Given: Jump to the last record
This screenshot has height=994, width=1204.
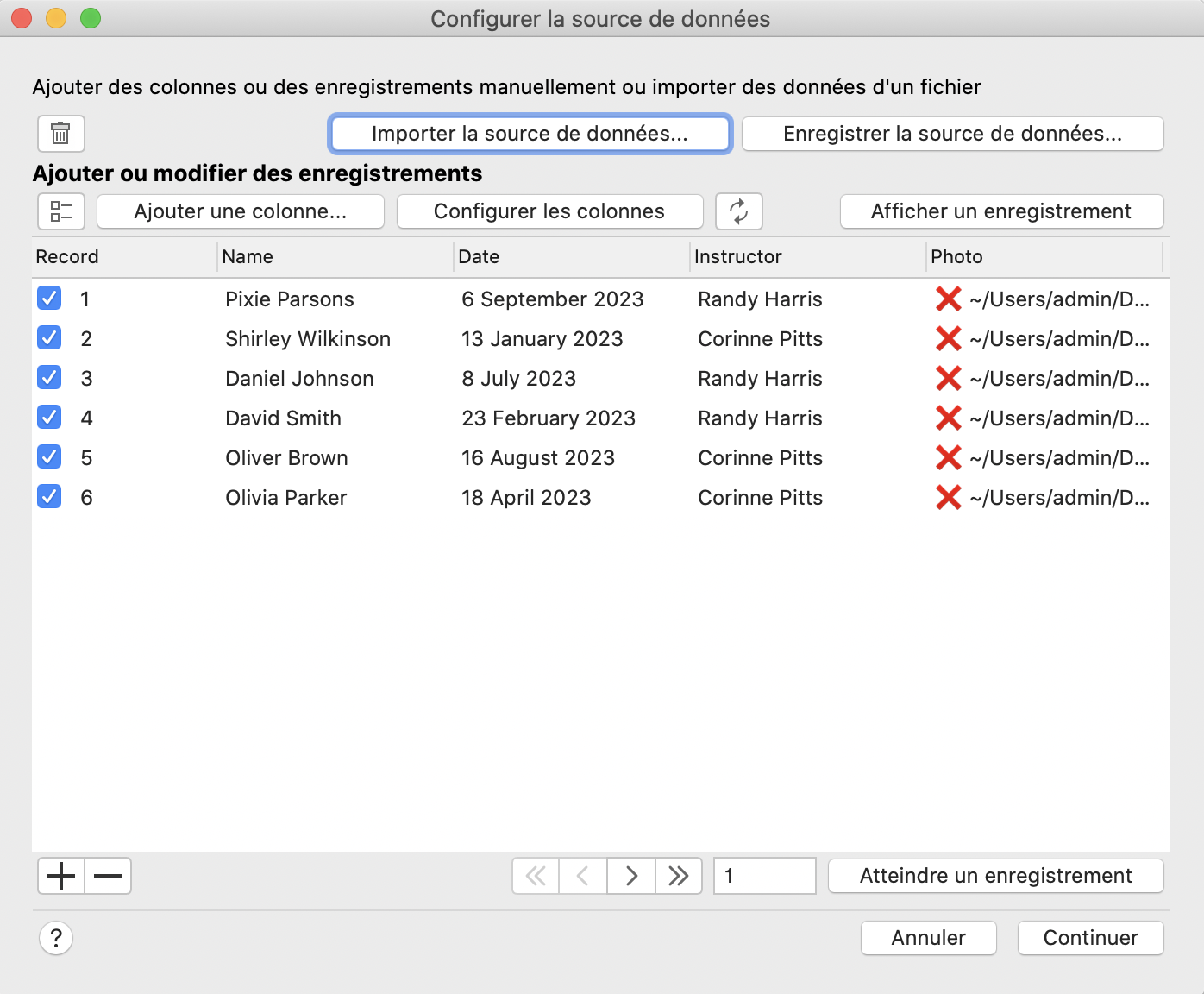Looking at the screenshot, I should tap(679, 876).
